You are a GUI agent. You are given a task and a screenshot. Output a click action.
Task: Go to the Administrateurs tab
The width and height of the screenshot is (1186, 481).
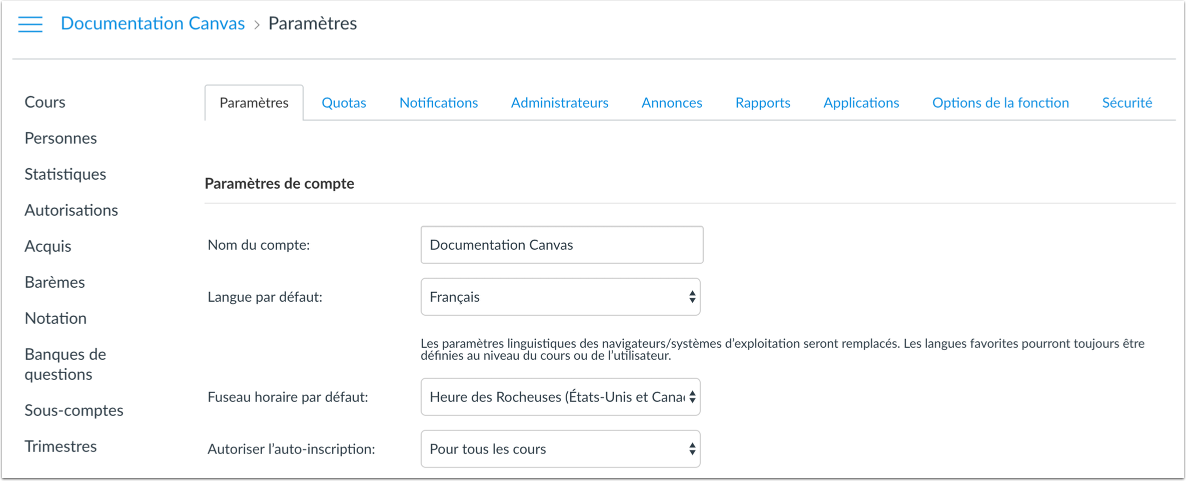pyautogui.click(x=560, y=103)
